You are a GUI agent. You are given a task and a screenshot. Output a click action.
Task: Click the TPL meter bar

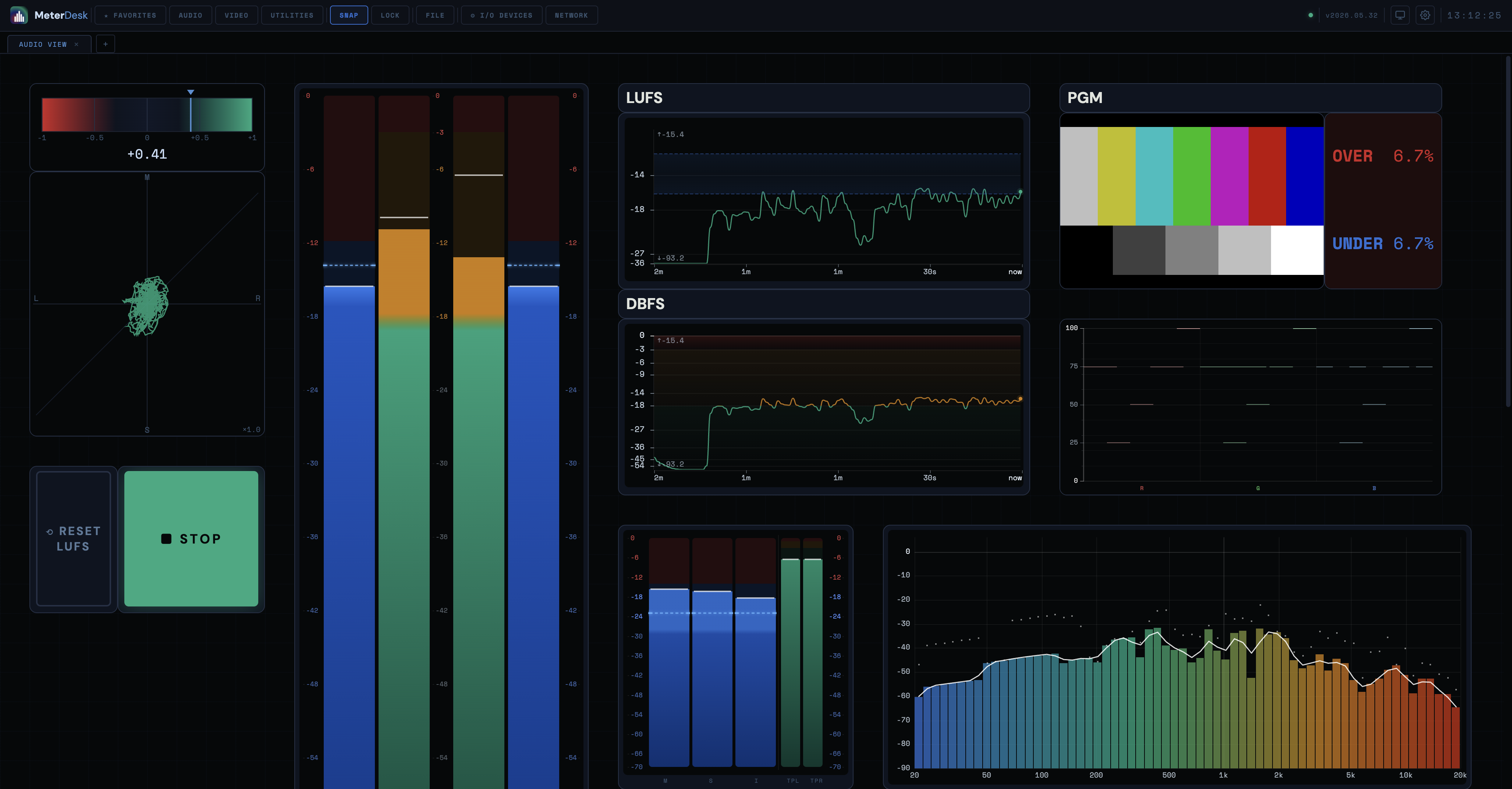[791, 653]
